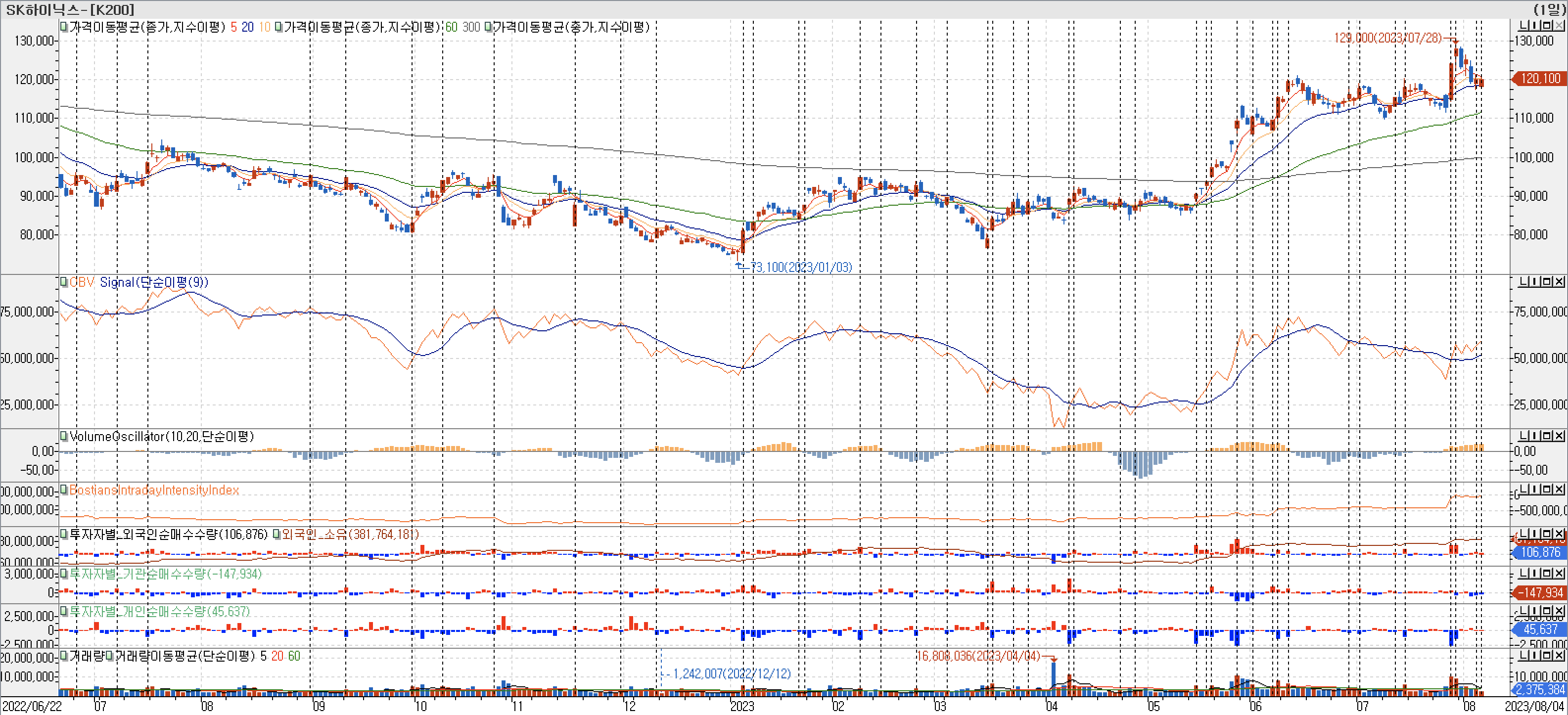
Task: Click the vertical bar icon in price panel
Action: pos(1535,26)
